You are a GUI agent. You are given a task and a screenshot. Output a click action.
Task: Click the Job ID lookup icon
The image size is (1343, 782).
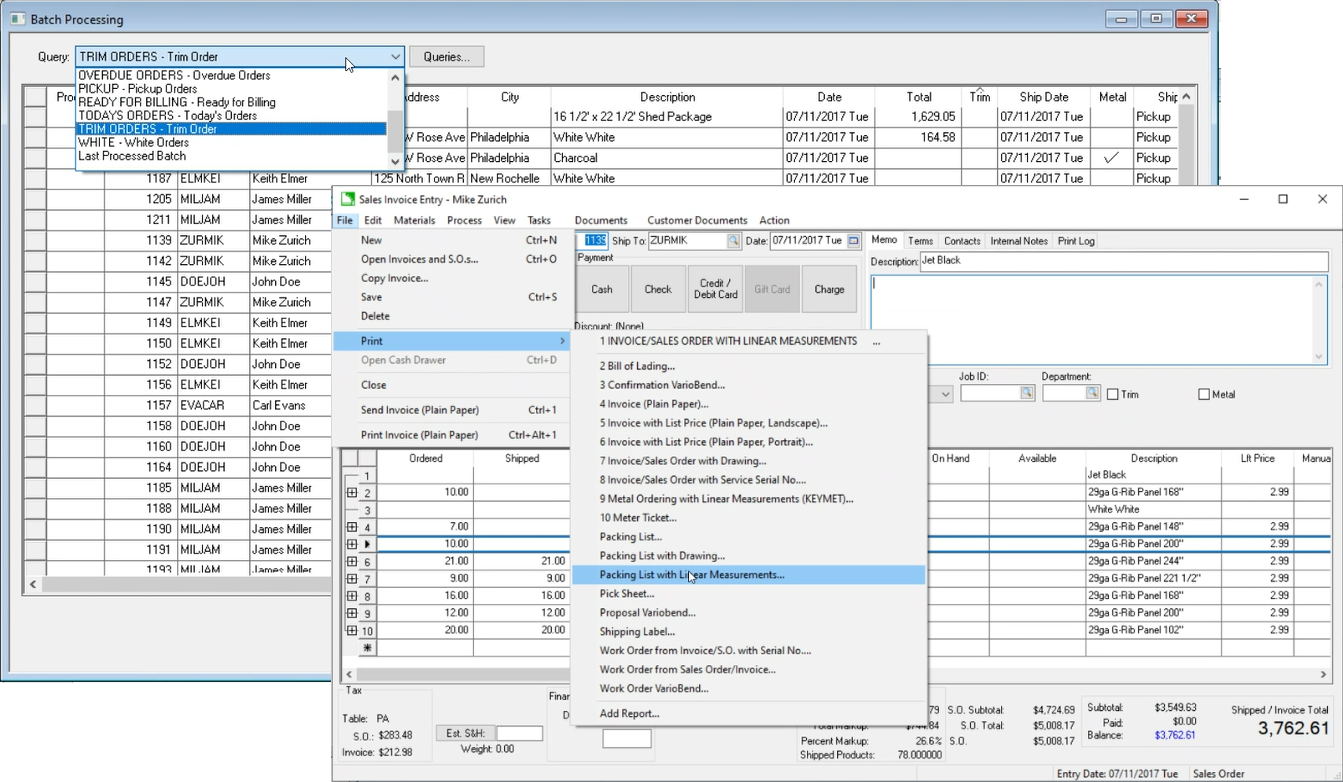coord(1027,394)
